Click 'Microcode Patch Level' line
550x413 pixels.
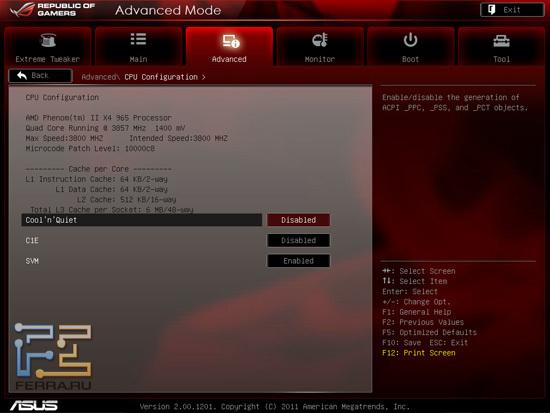pyautogui.click(x=90, y=148)
